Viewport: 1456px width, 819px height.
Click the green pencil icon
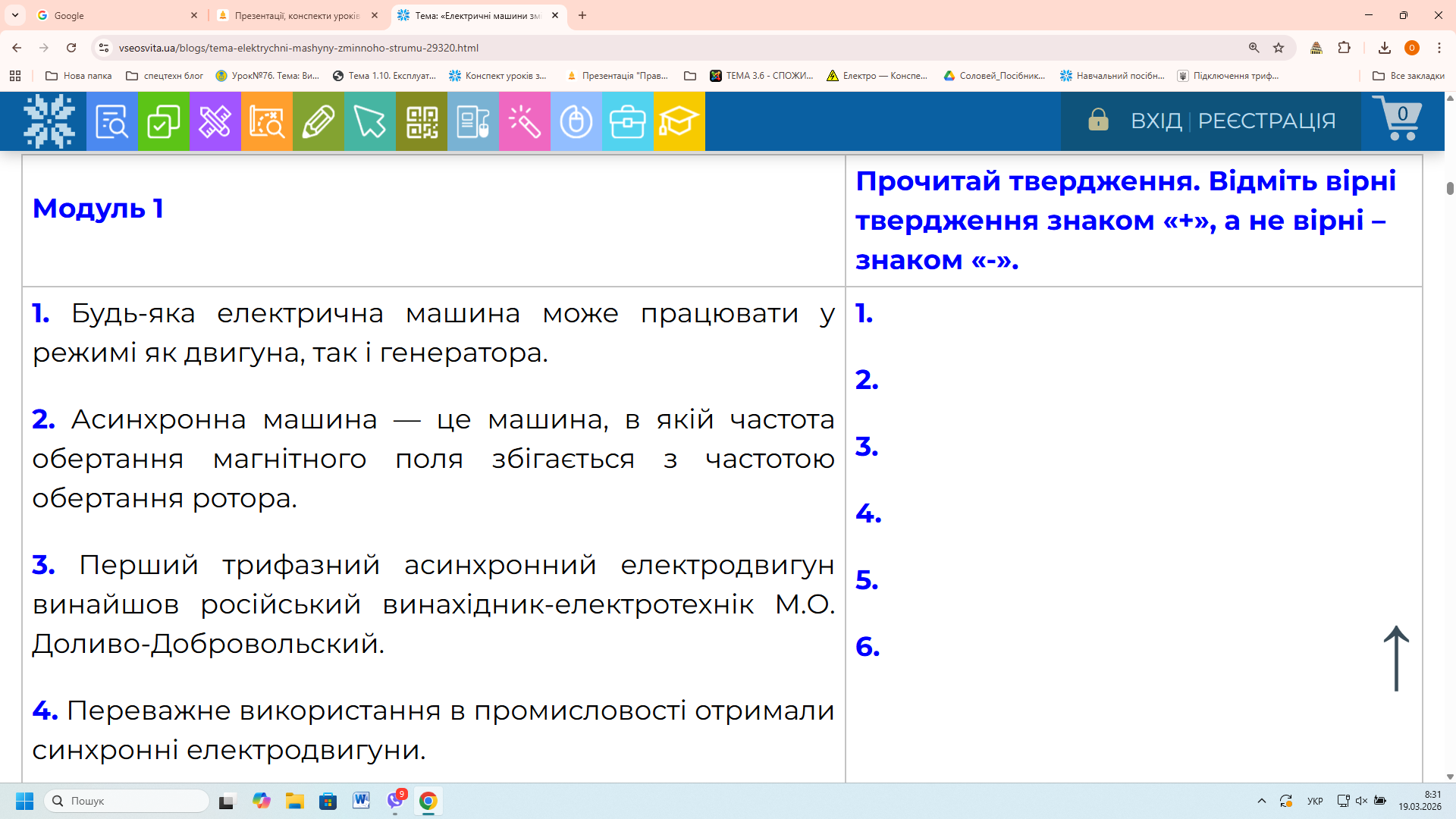click(x=318, y=121)
